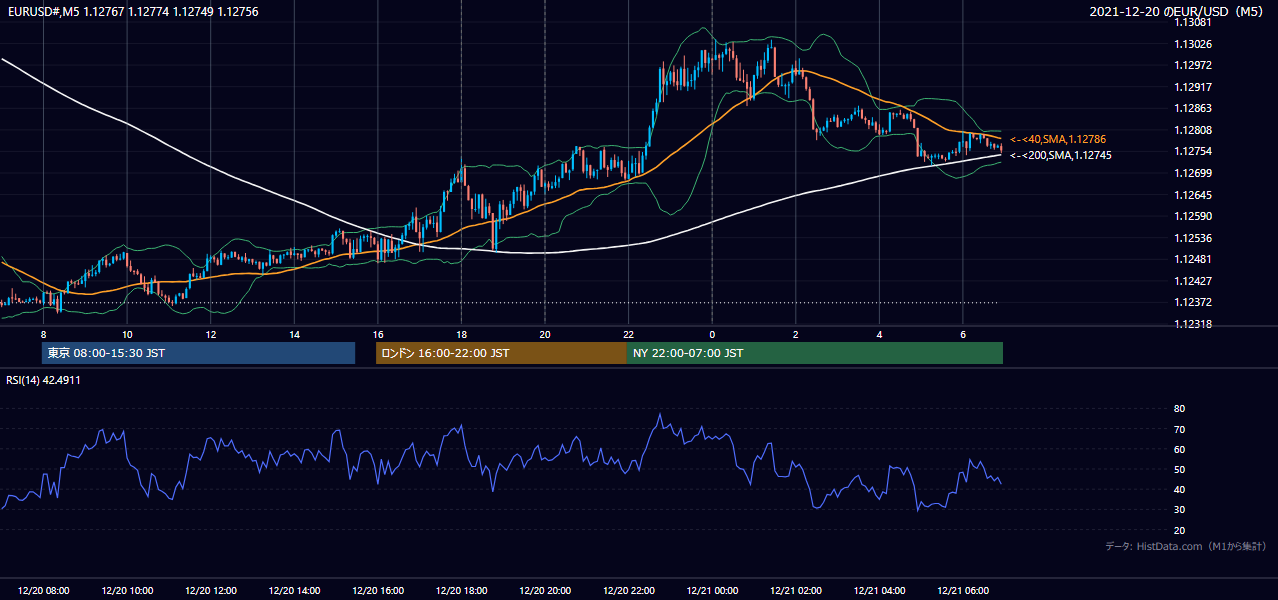Click the 12/21 00:00 timestamp
Screen dimensions: 1278x600
pos(712,591)
